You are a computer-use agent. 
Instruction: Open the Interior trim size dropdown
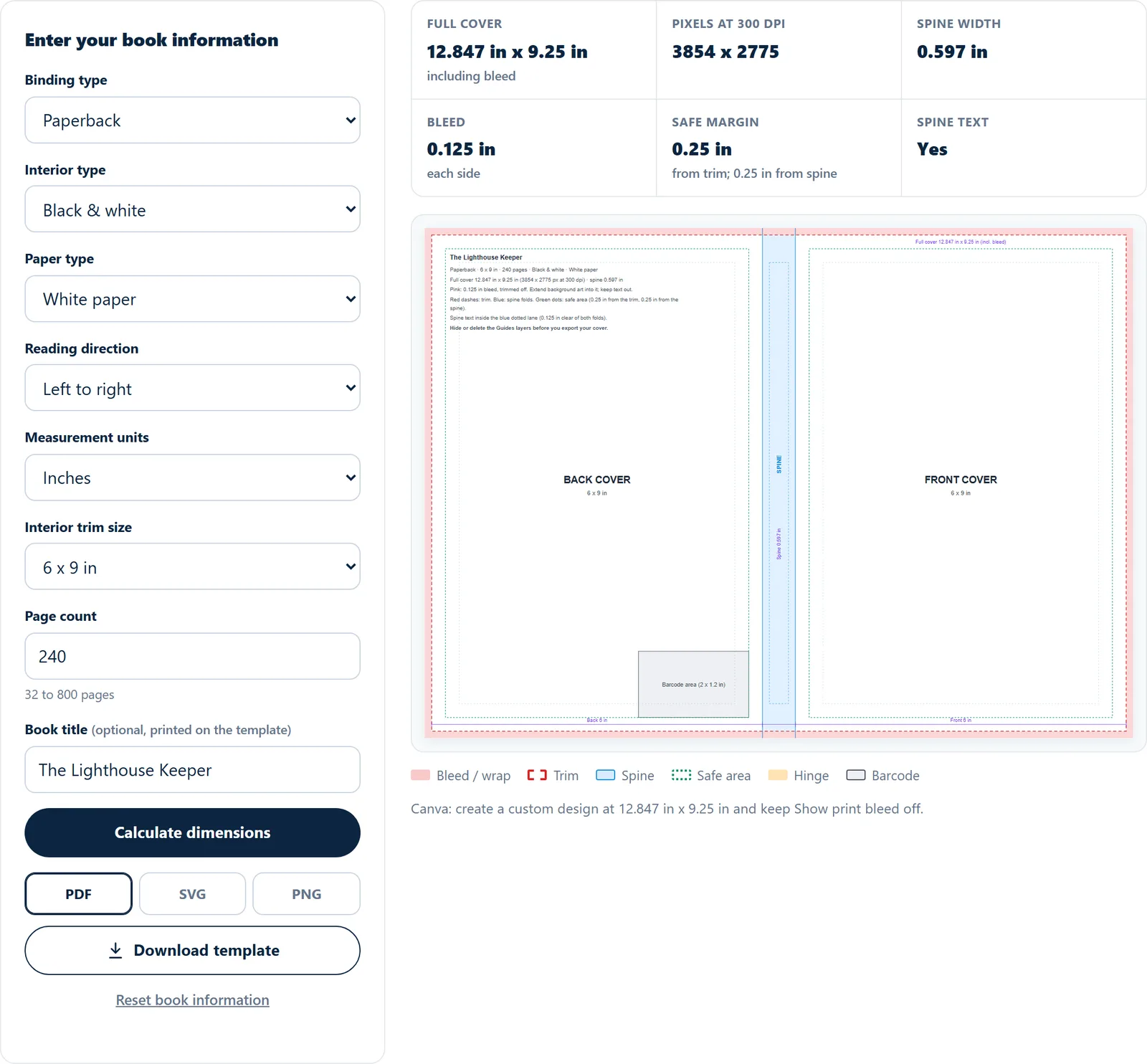coord(192,566)
